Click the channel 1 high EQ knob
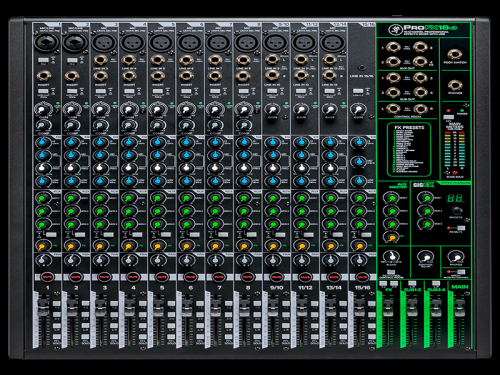 [x=42, y=143]
